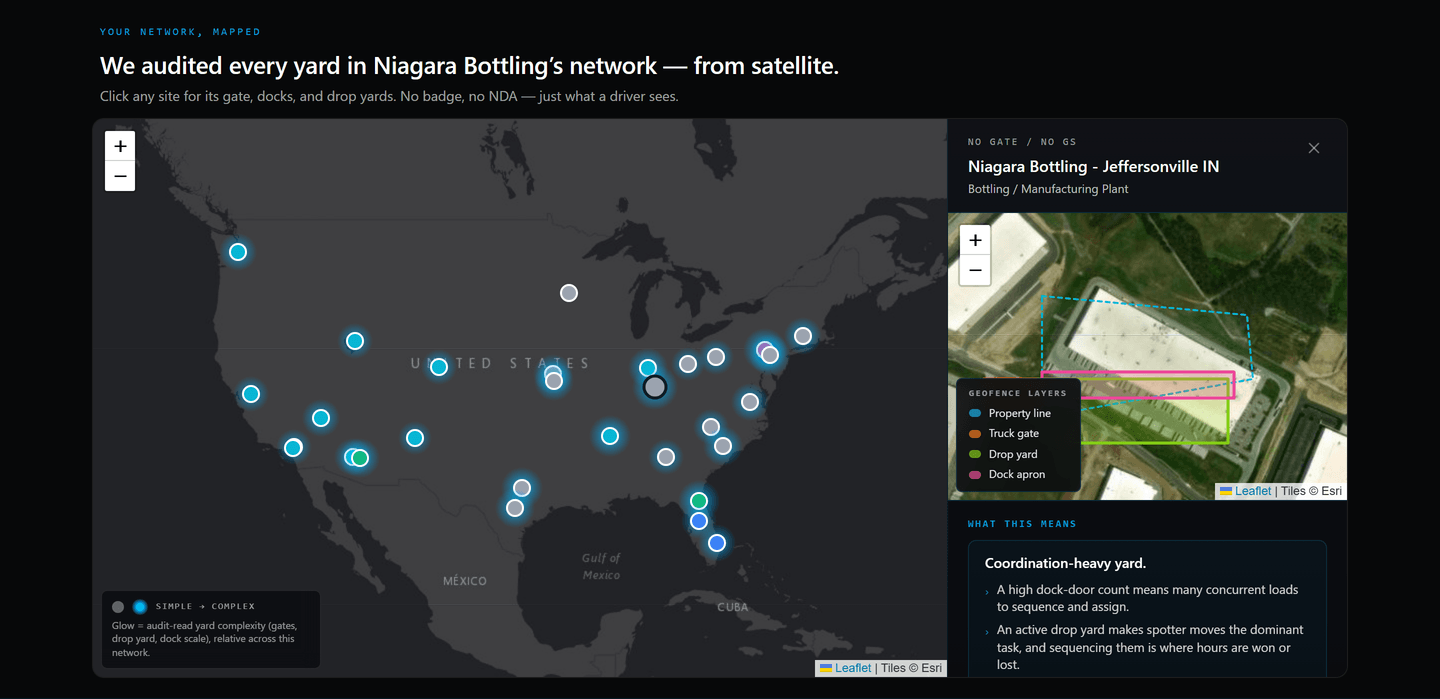This screenshot has width=1440, height=699.
Task: Select the blue marker in central Florida
Action: 699,521
